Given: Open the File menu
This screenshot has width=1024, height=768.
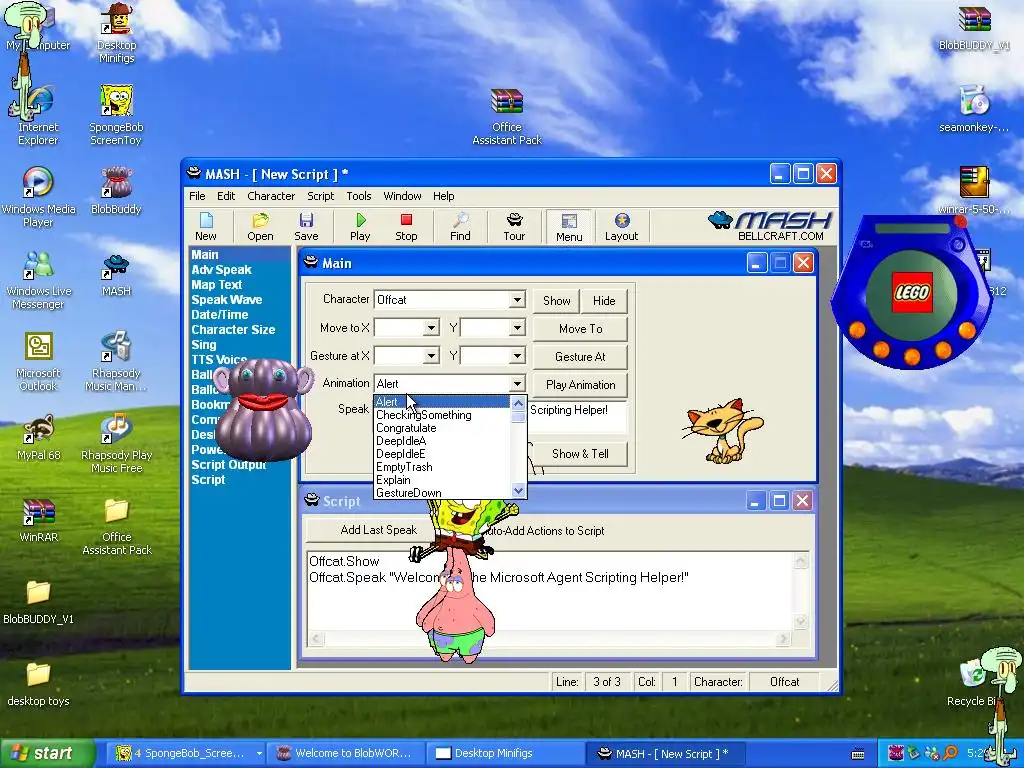Looking at the screenshot, I should point(197,196).
